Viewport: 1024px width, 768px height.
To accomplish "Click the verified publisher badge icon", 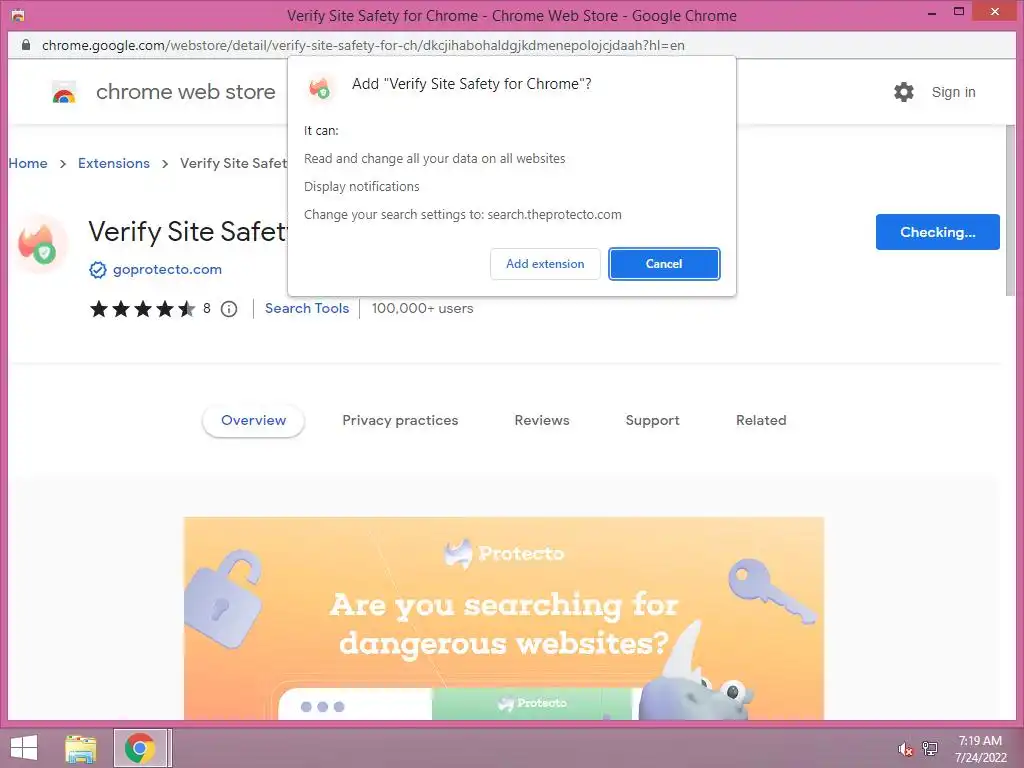I will (98, 270).
